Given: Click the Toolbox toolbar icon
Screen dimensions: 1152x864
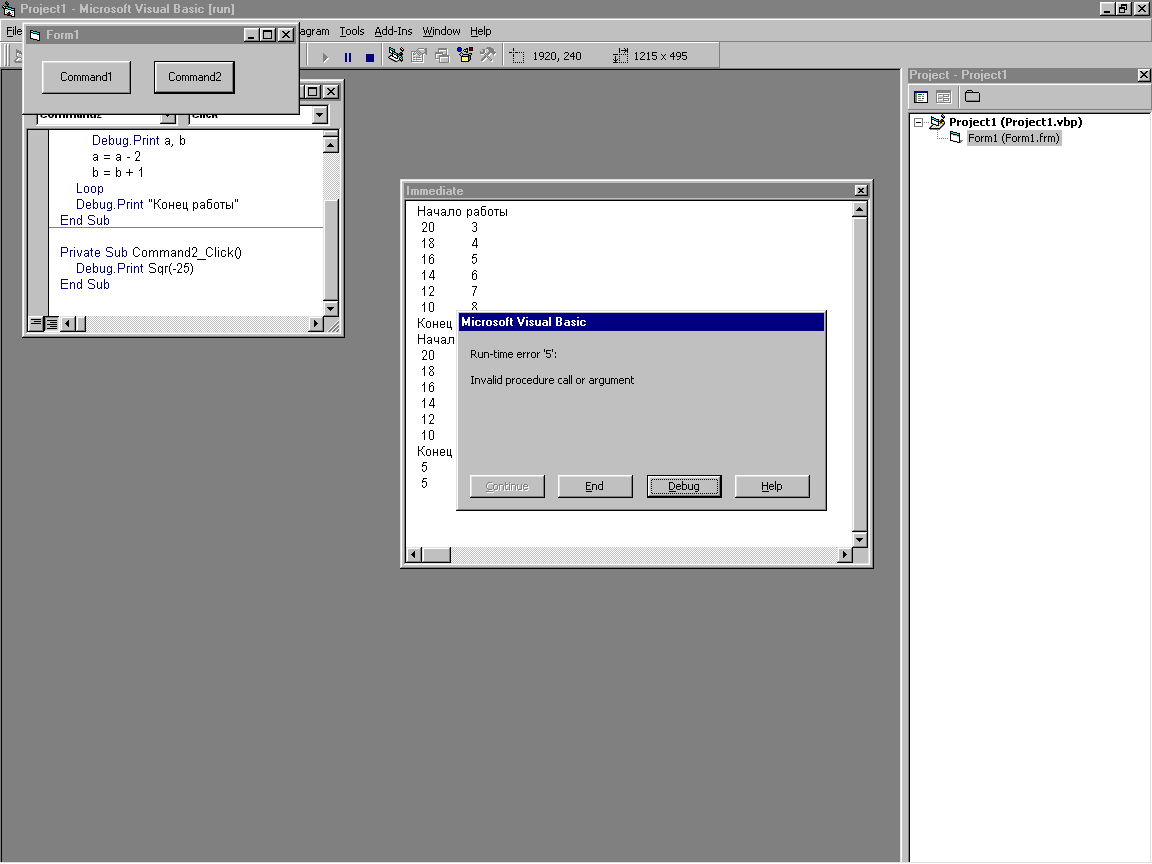Looking at the screenshot, I should pyautogui.click(x=488, y=56).
